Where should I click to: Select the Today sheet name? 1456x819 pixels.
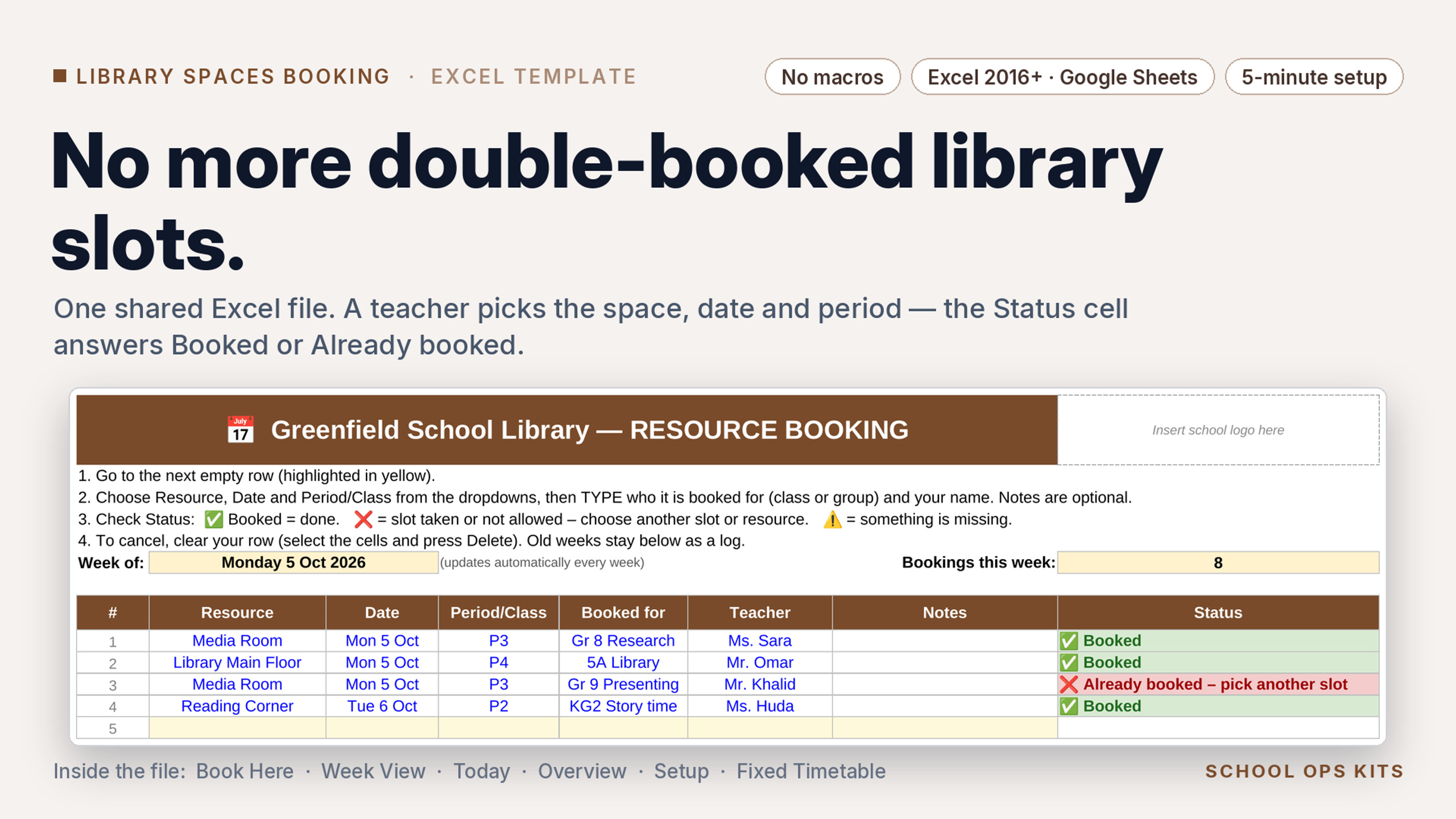[x=482, y=772]
